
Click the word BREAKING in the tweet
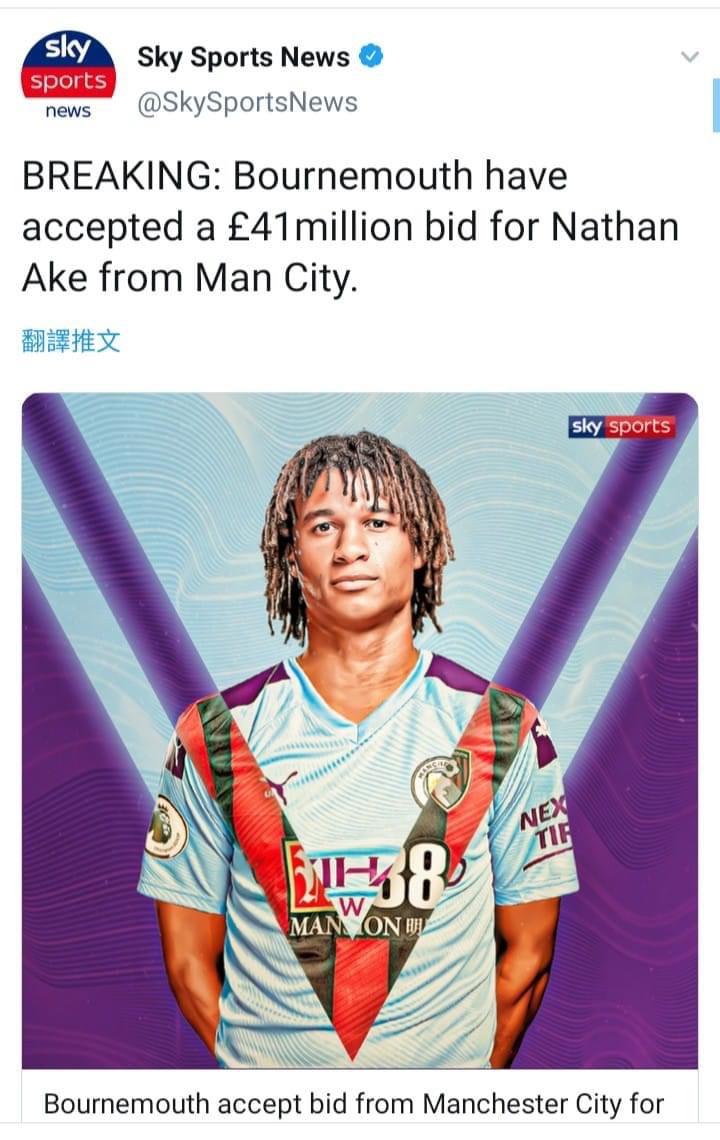121,176
